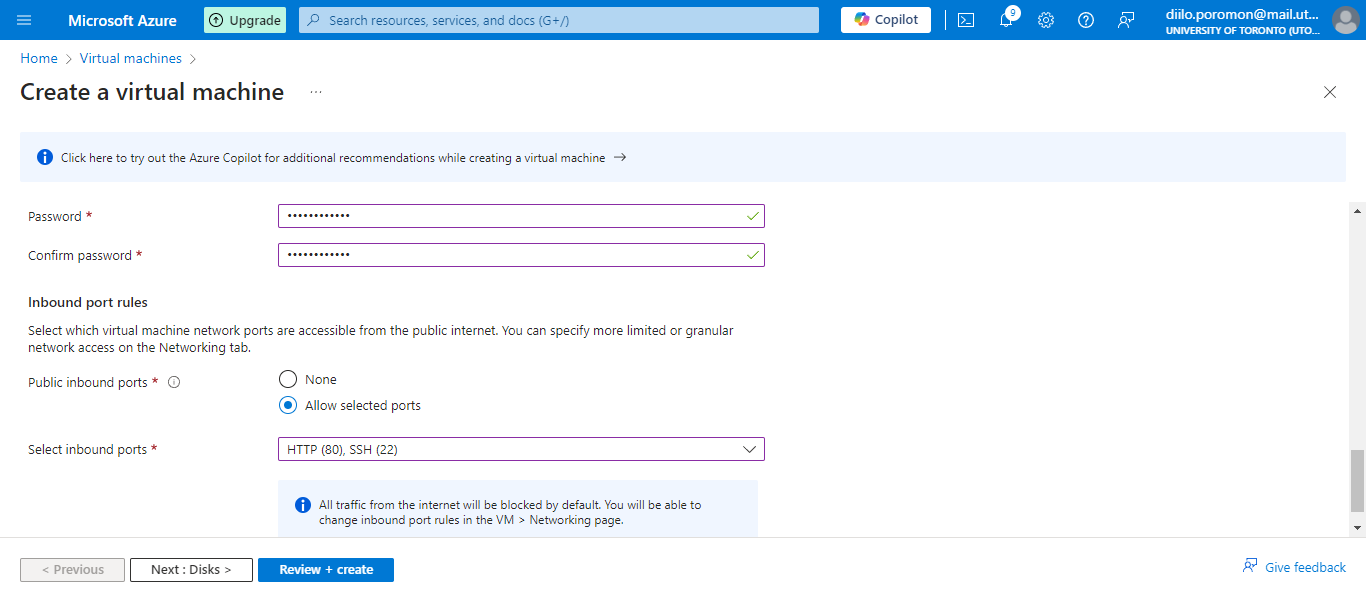Expand the Select inbound ports dropdown
The image size is (1366, 607).
click(x=520, y=449)
